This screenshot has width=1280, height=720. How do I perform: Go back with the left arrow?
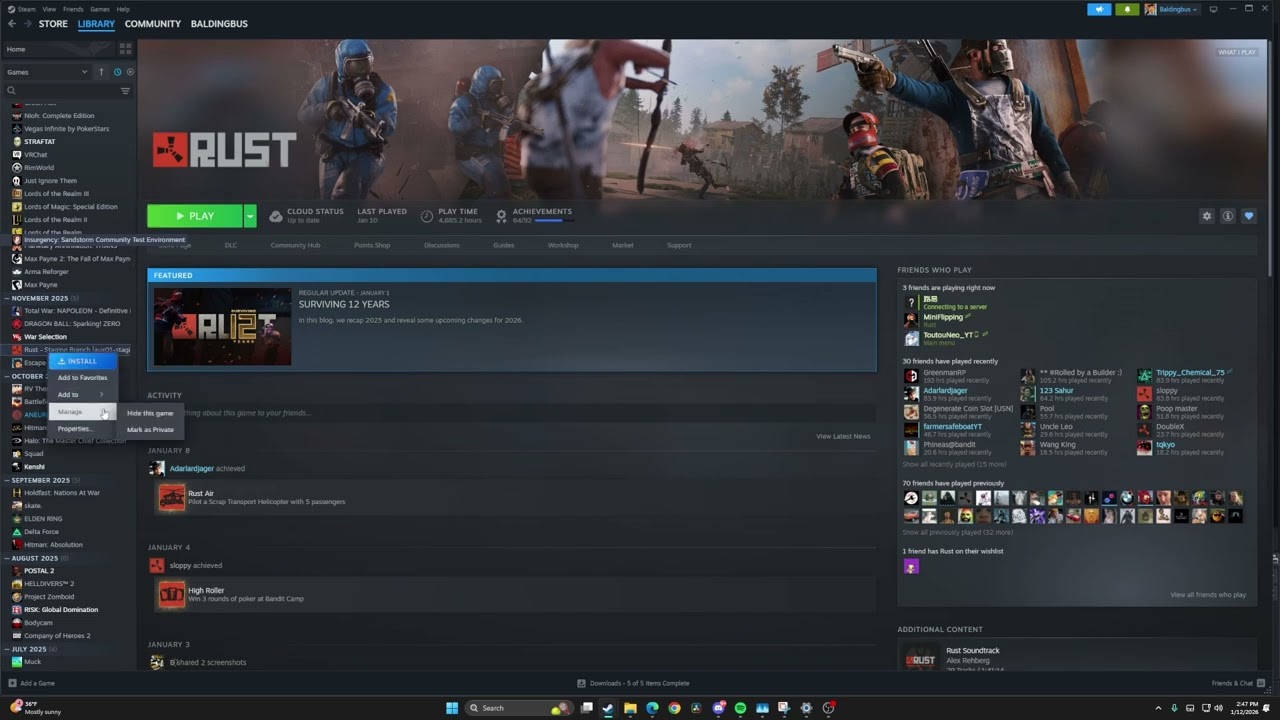[x=12, y=24]
